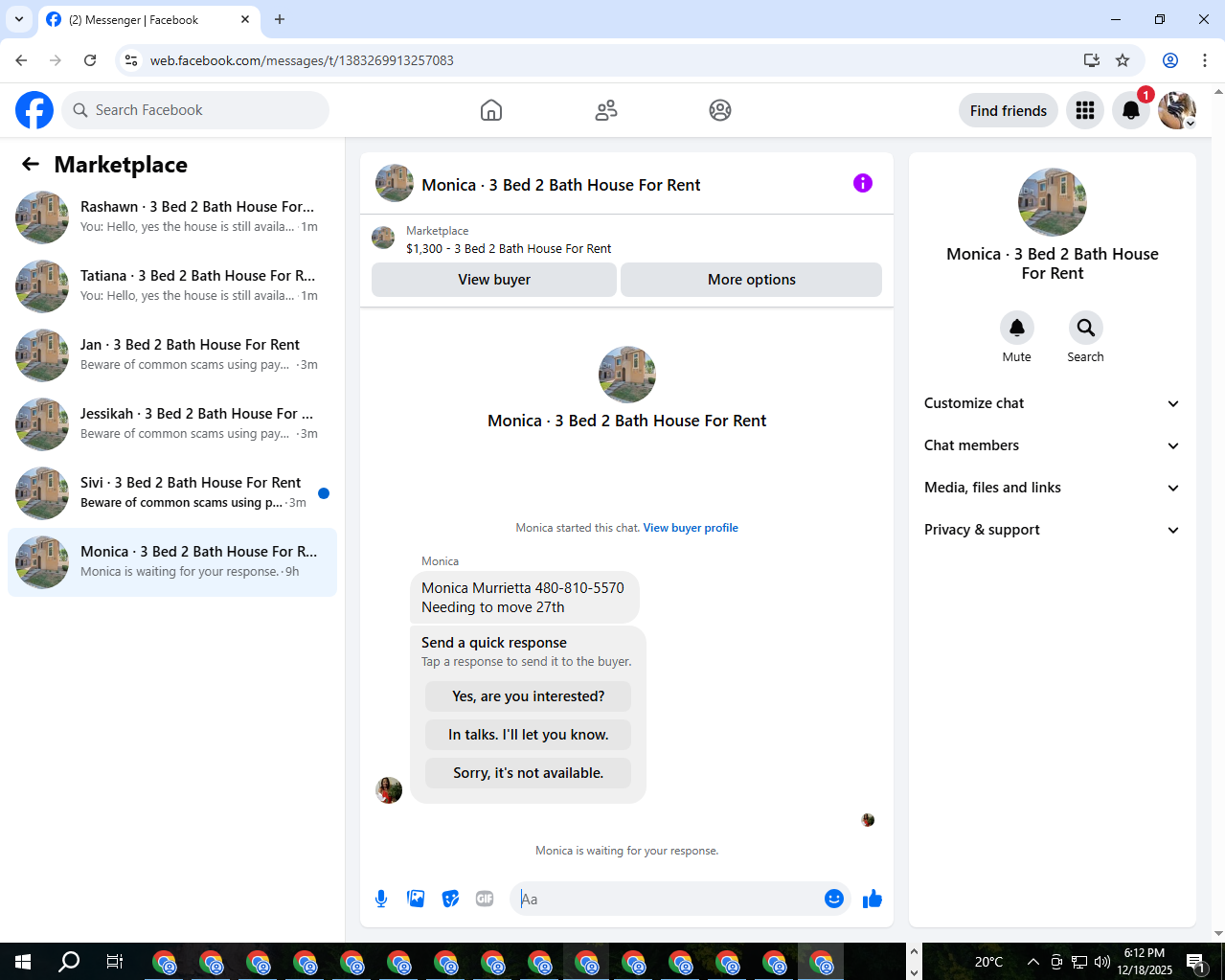Open account profile picture menu
Viewport: 1225px width, 980px height.
1177,110
